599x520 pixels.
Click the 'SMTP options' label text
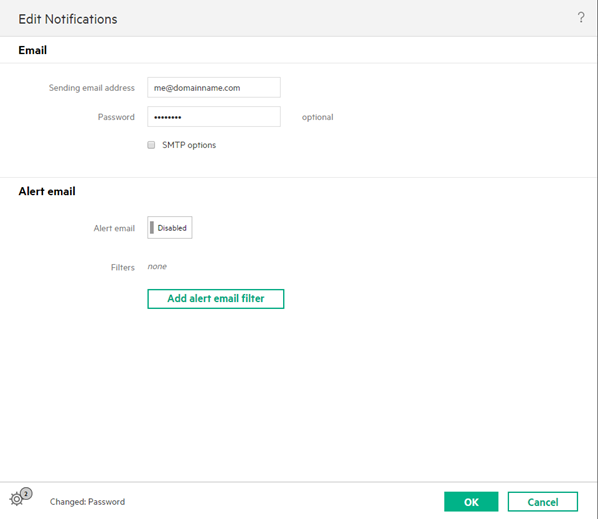(x=189, y=145)
